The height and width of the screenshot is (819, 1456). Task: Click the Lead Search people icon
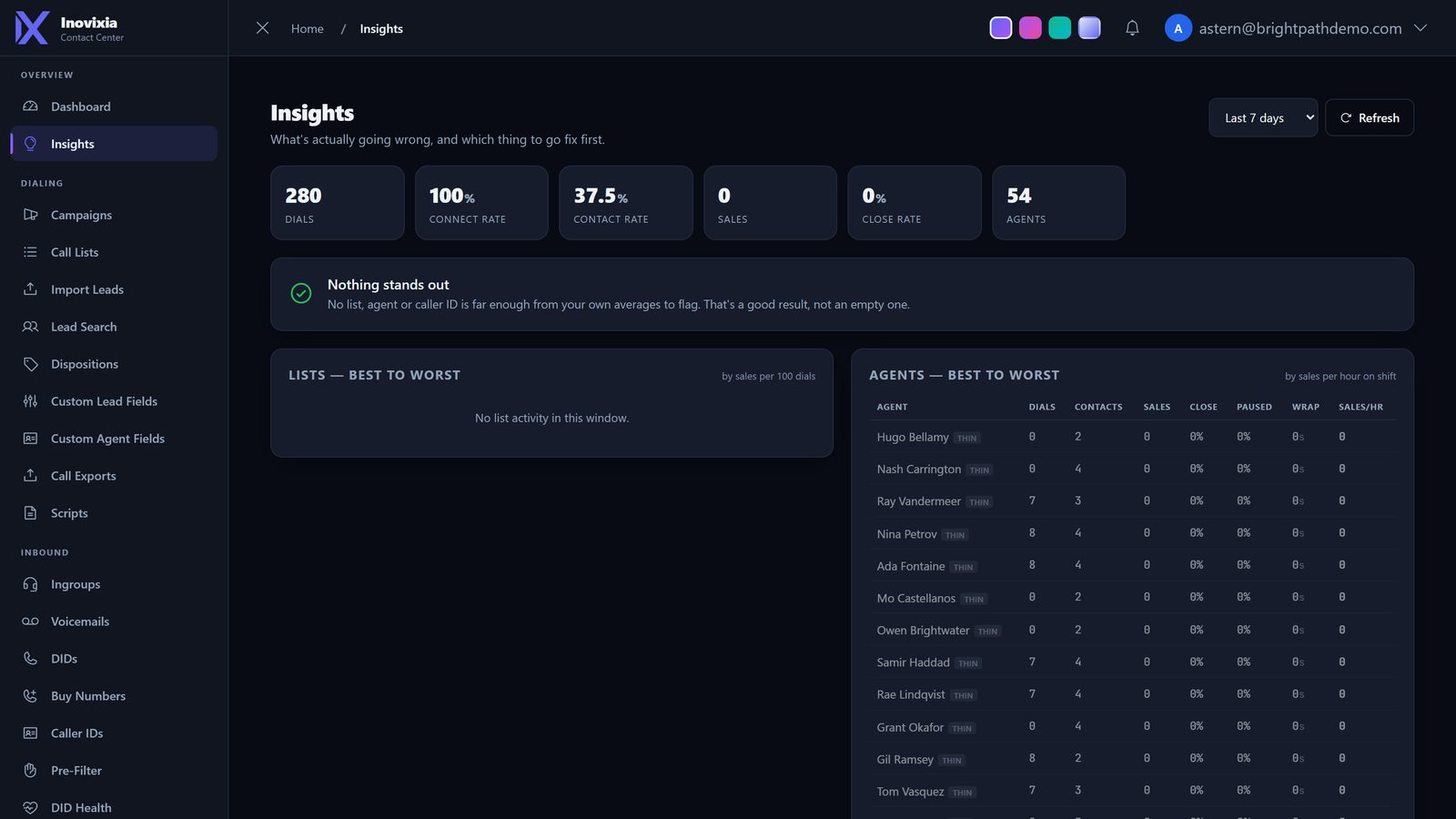pos(30,327)
